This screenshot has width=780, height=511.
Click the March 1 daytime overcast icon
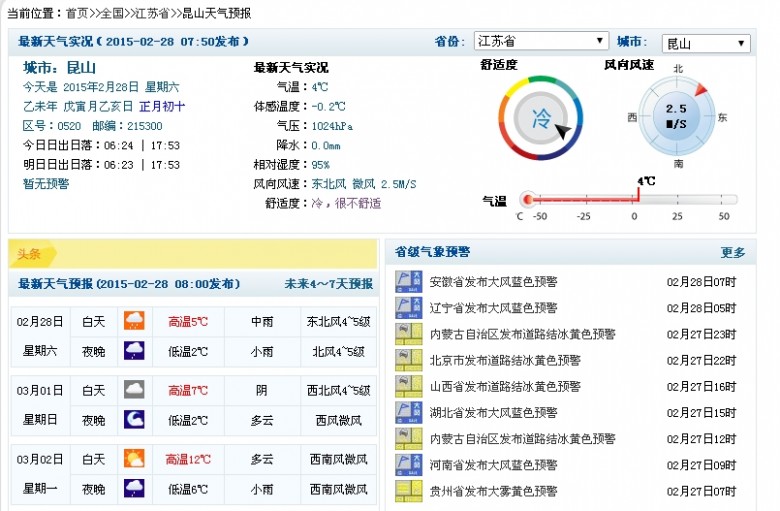[134, 390]
